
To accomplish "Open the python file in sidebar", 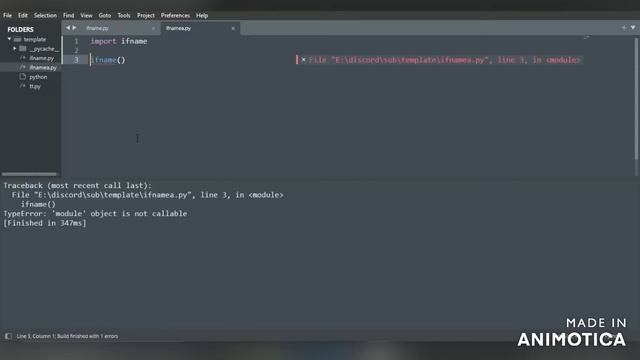I will (x=38, y=77).
